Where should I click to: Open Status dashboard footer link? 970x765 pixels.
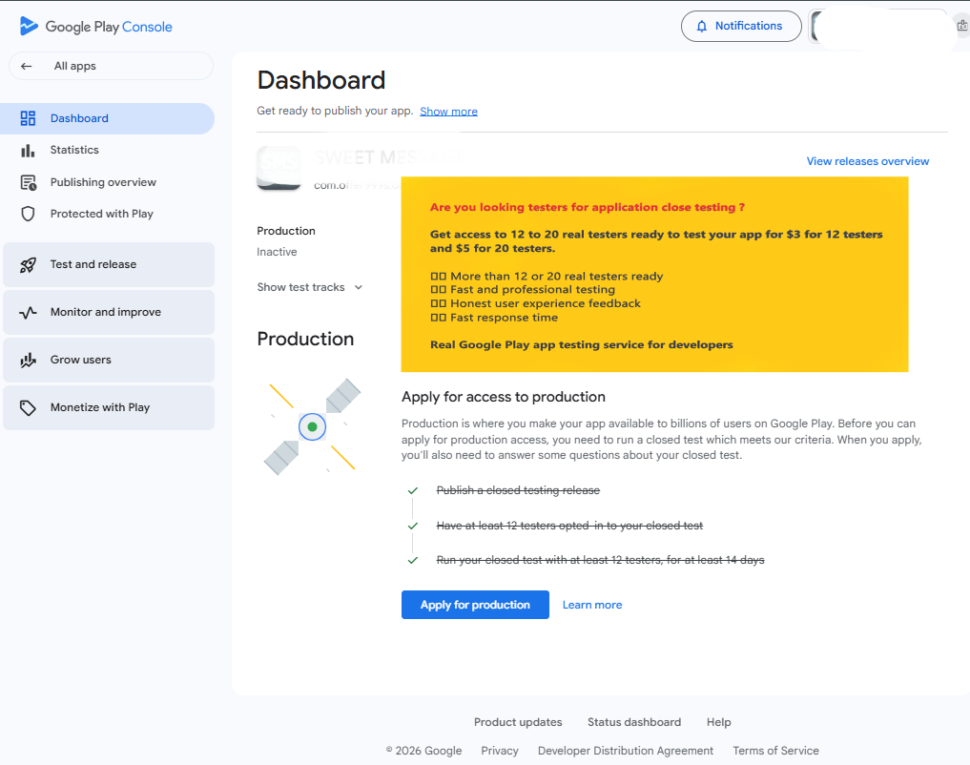(x=634, y=722)
